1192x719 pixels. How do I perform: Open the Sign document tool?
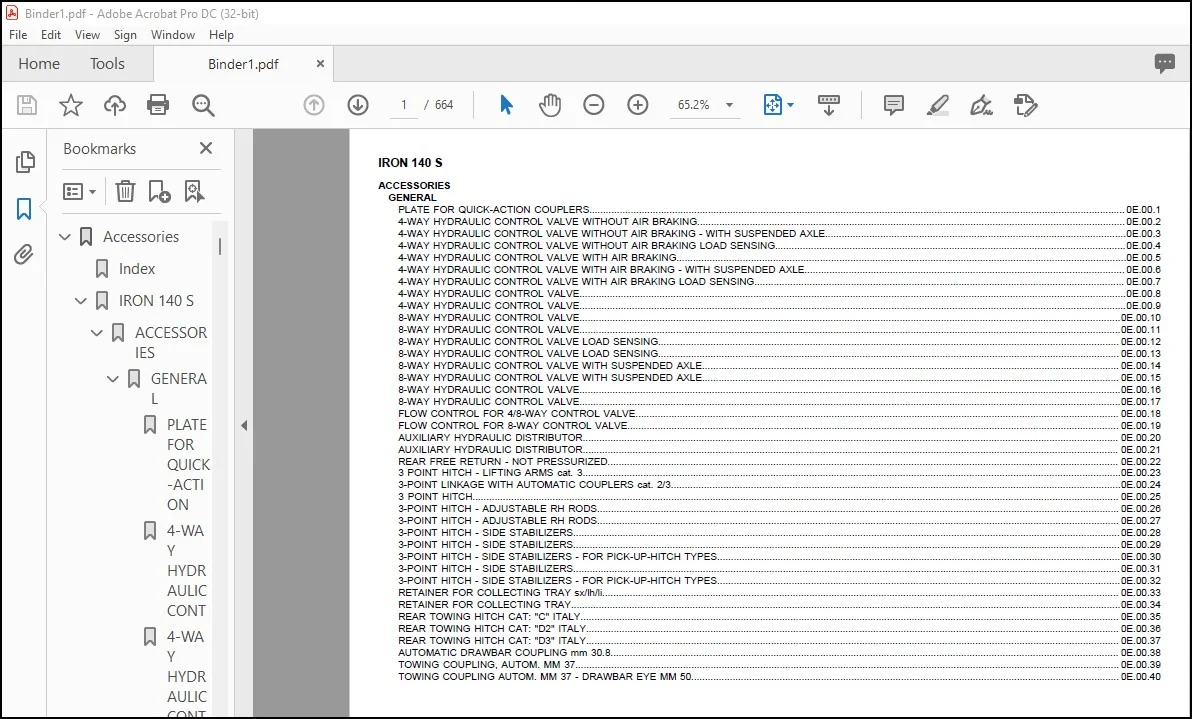tap(981, 105)
